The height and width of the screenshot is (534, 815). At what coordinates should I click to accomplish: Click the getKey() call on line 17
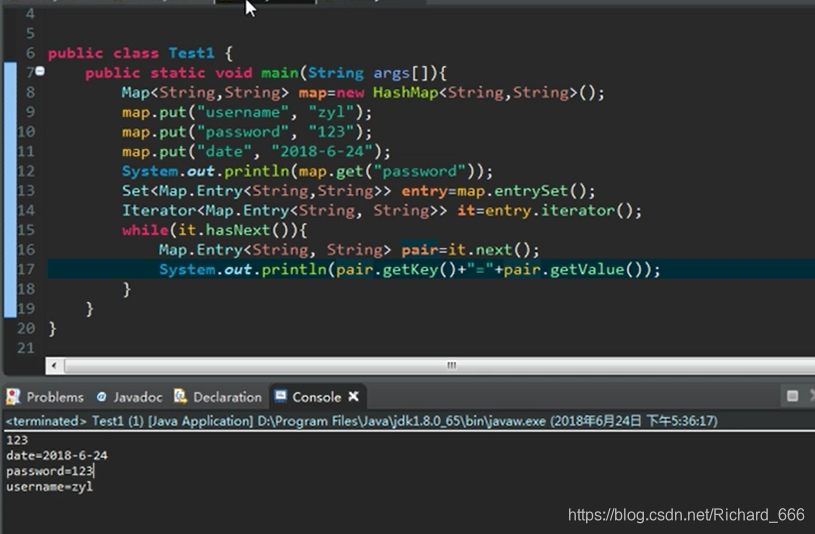pyautogui.click(x=419, y=270)
